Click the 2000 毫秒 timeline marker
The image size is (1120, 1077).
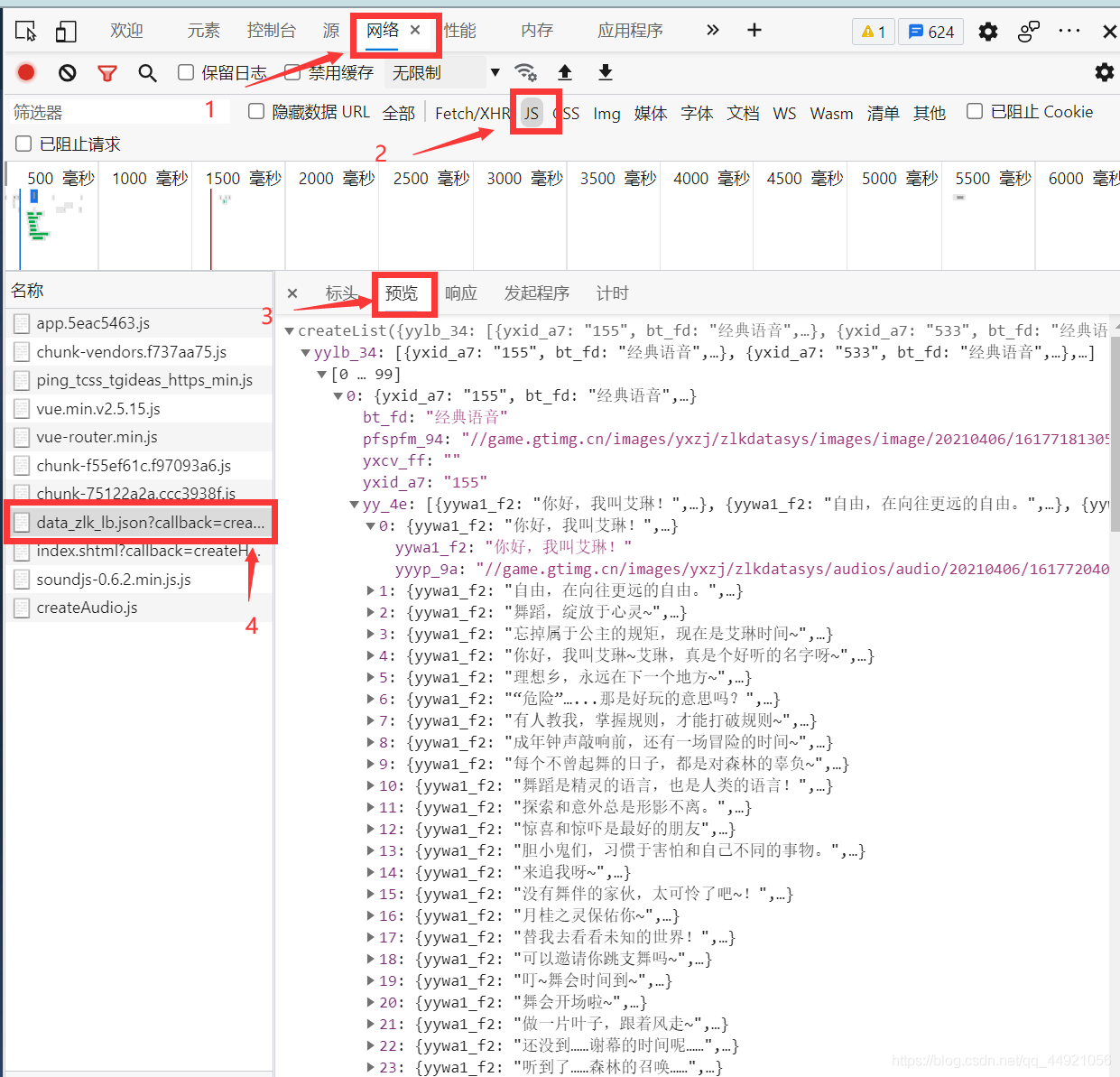pos(336,178)
